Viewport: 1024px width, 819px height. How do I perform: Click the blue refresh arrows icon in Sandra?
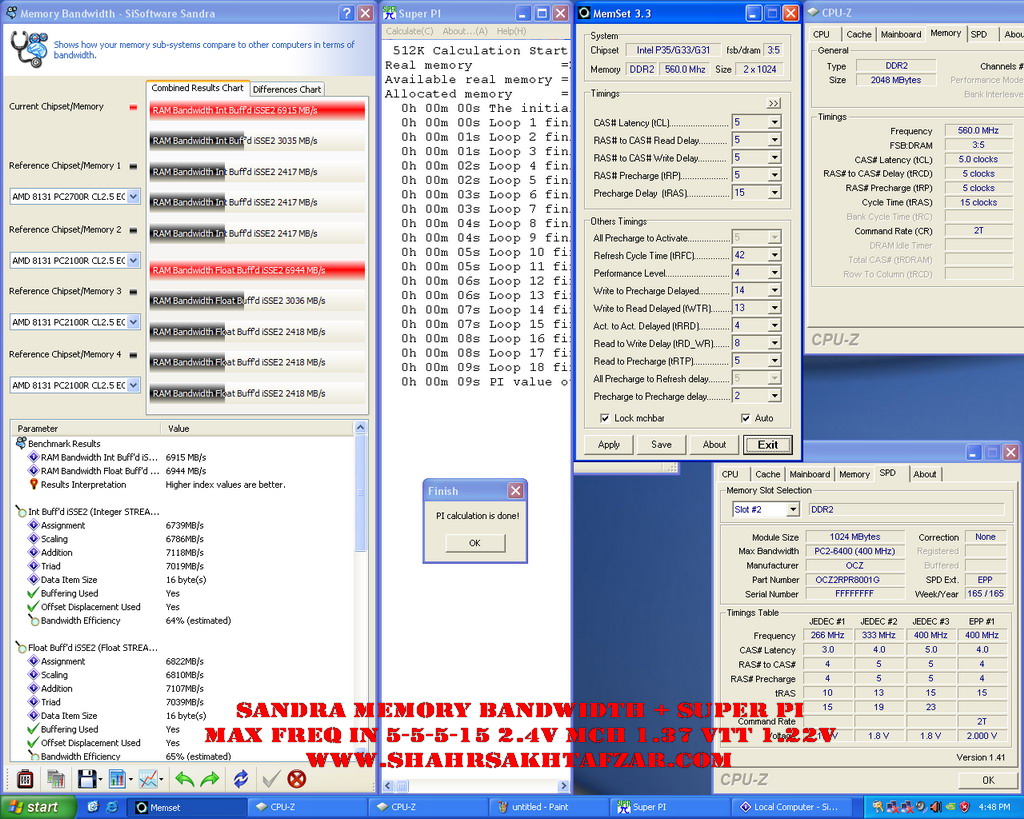[x=241, y=779]
